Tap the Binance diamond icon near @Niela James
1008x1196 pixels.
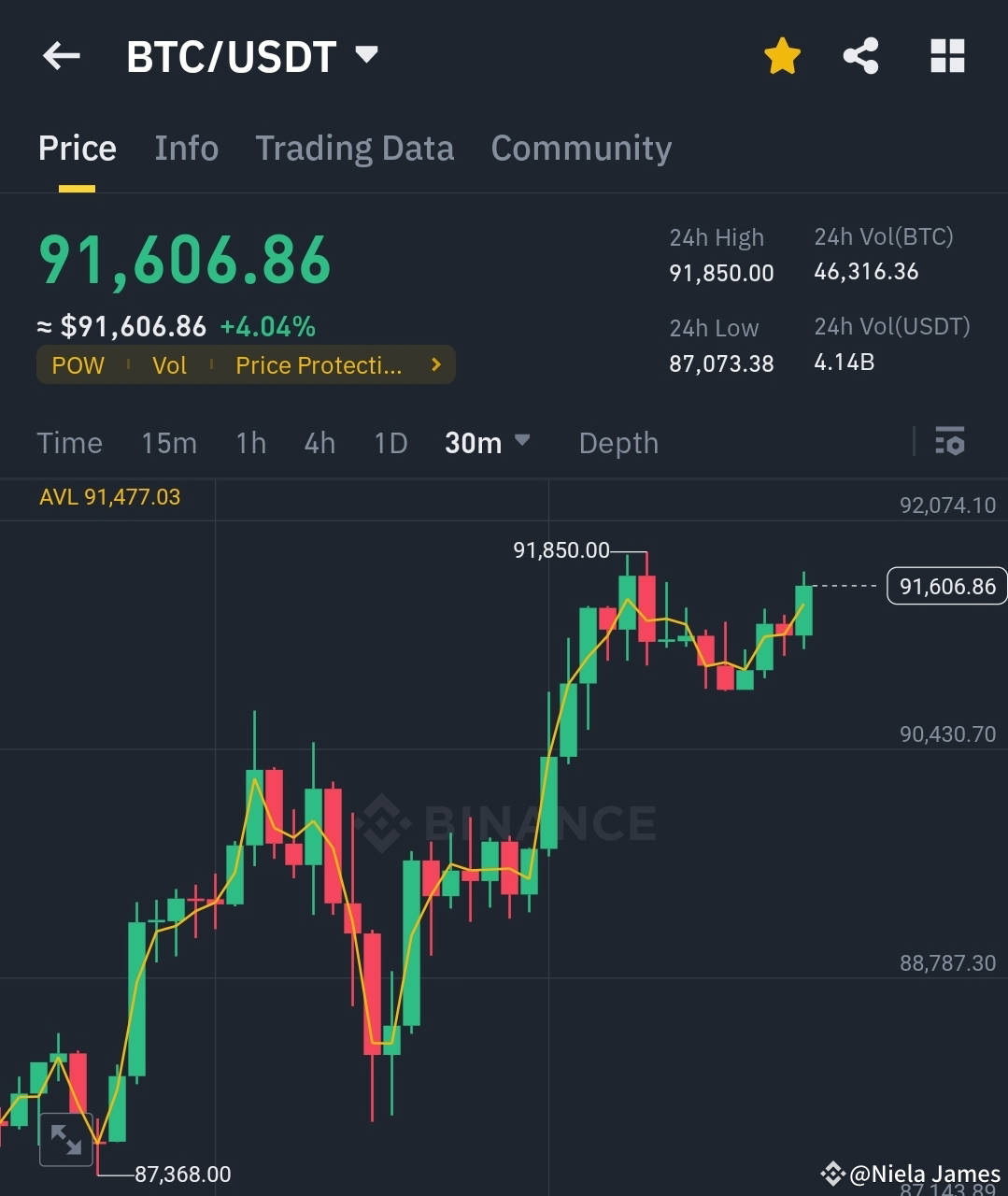coord(831,1174)
